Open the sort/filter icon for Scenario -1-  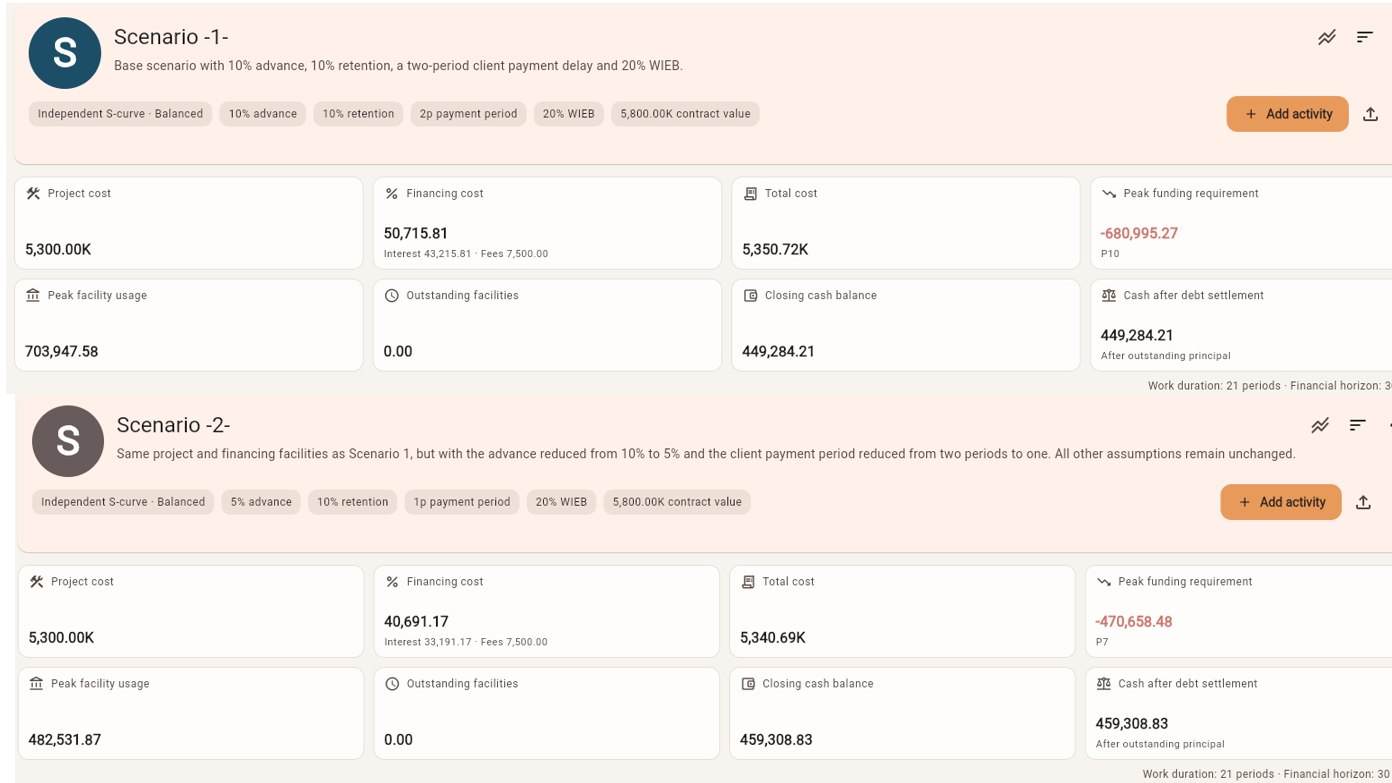click(x=1365, y=38)
